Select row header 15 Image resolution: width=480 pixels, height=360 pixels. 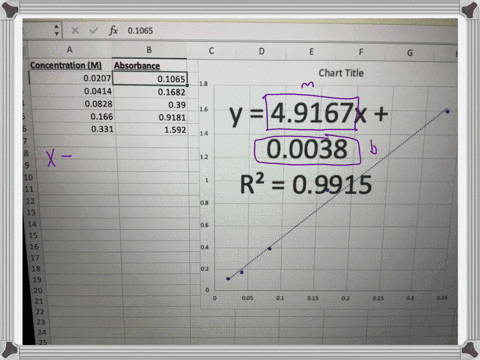pyautogui.click(x=33, y=235)
